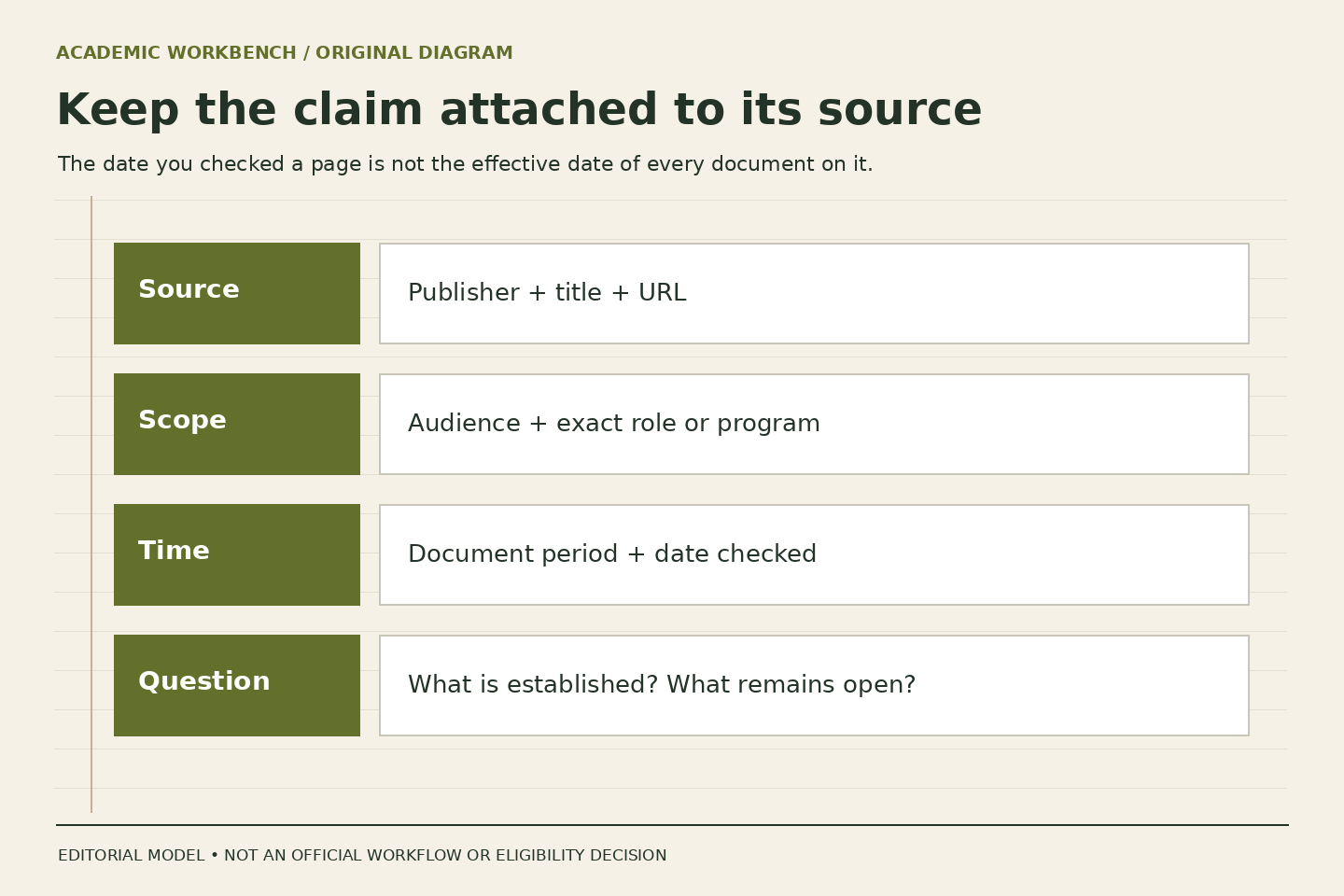Select 'Audience + exact role or program' text
This screenshot has width=1344, height=896.
pyautogui.click(x=614, y=424)
